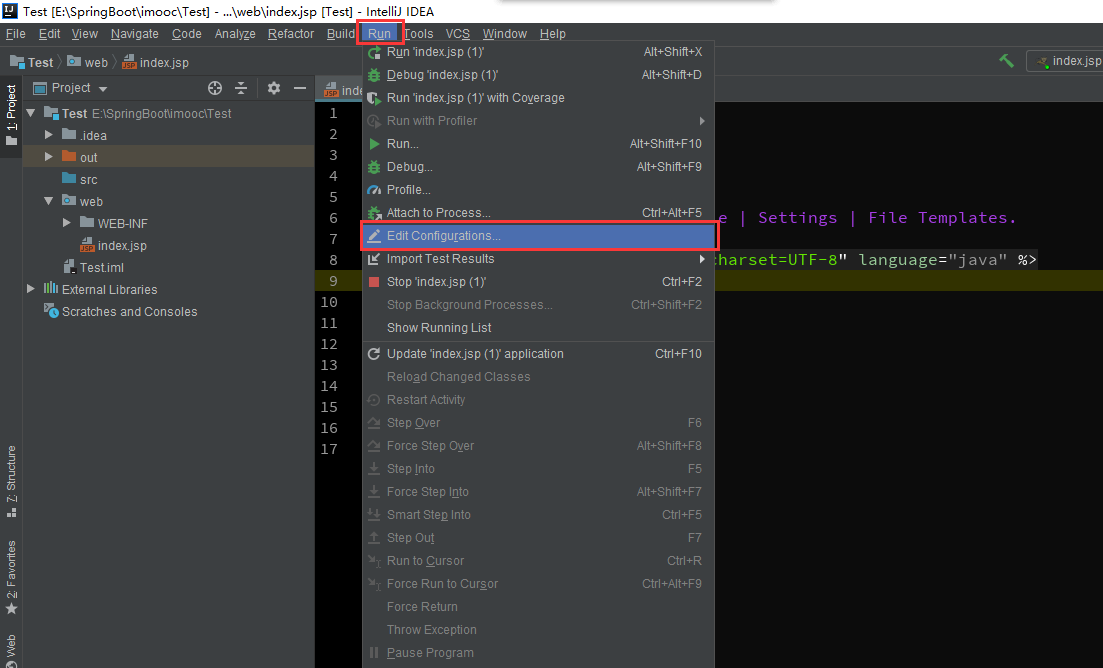The image size is (1103, 668).
Task: Open the Build menu
Action: [x=340, y=34]
